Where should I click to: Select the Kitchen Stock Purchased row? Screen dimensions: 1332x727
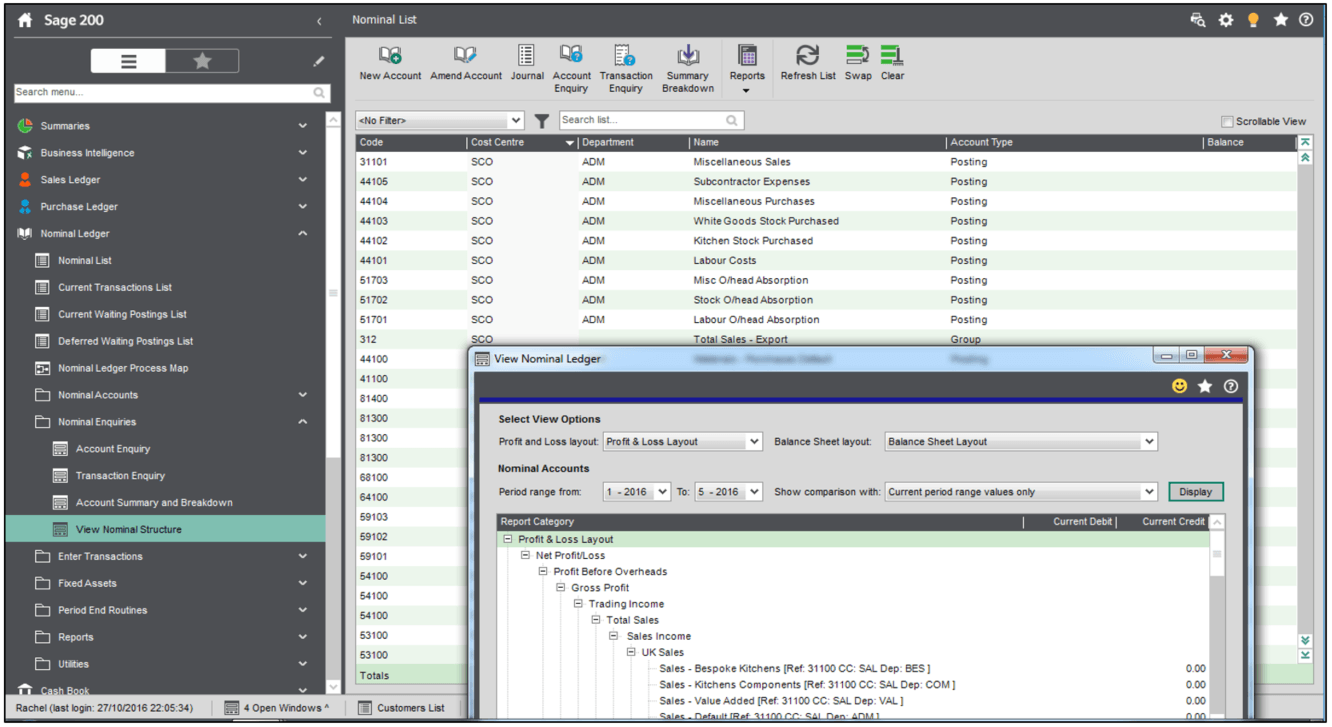click(x=826, y=241)
